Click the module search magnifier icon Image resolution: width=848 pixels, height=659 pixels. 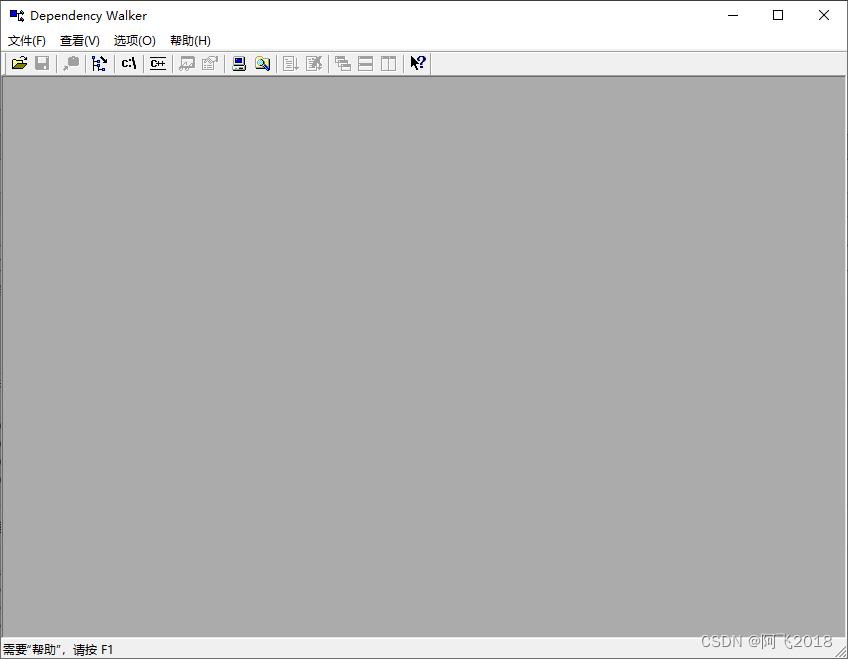coord(262,63)
